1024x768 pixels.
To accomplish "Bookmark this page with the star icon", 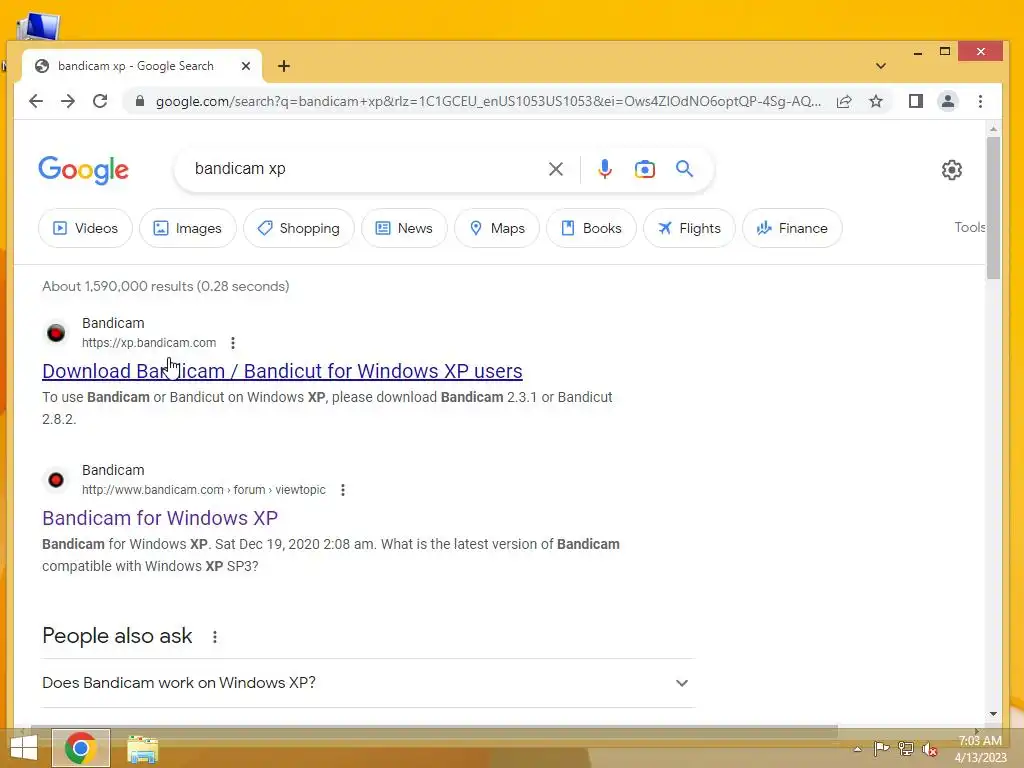I will [876, 101].
